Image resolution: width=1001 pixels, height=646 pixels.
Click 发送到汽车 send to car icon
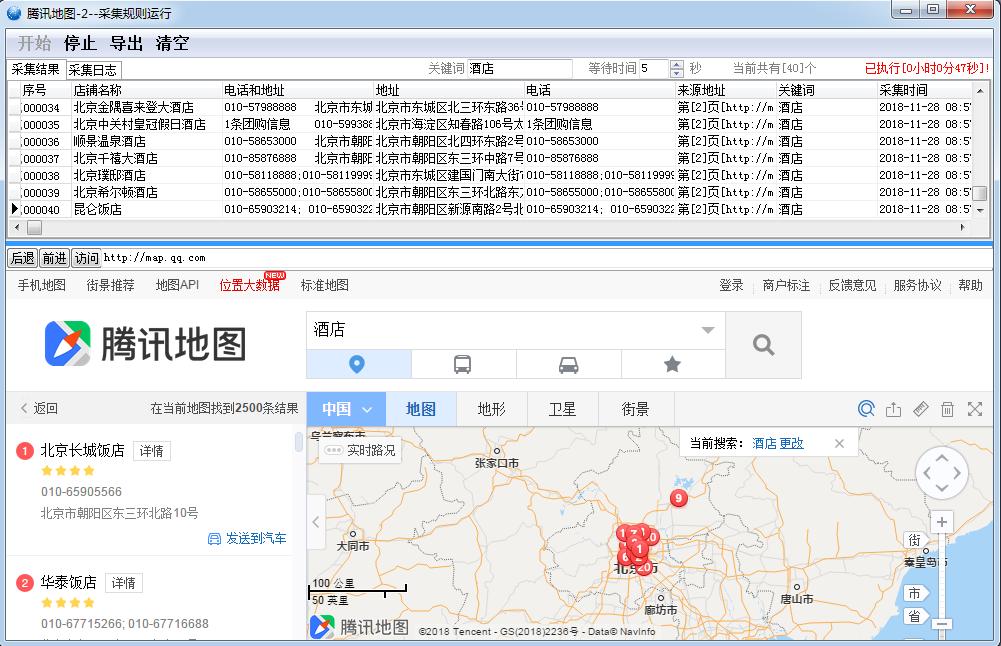pyautogui.click(x=214, y=539)
